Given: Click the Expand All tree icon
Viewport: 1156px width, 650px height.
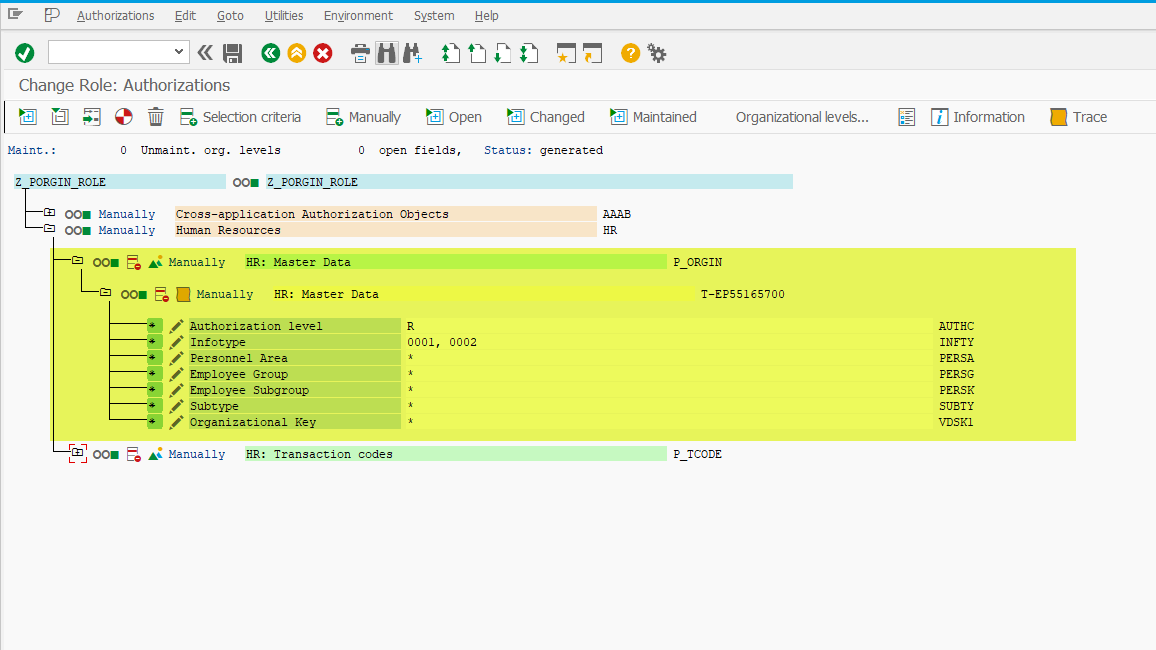Looking at the screenshot, I should coord(27,116).
